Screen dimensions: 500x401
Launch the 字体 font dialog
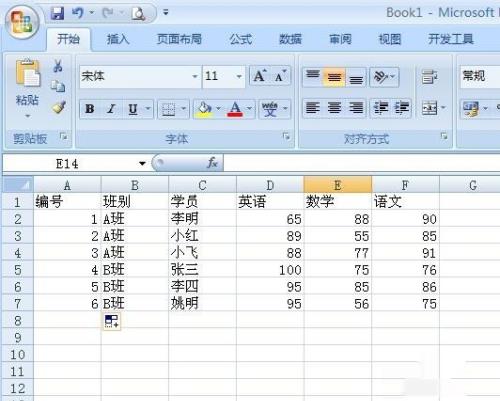[286, 136]
